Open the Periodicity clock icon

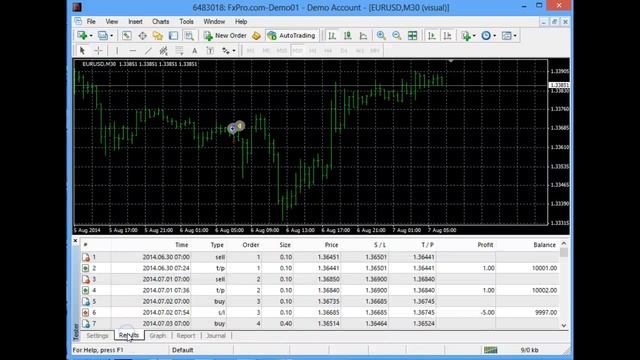(x=486, y=36)
